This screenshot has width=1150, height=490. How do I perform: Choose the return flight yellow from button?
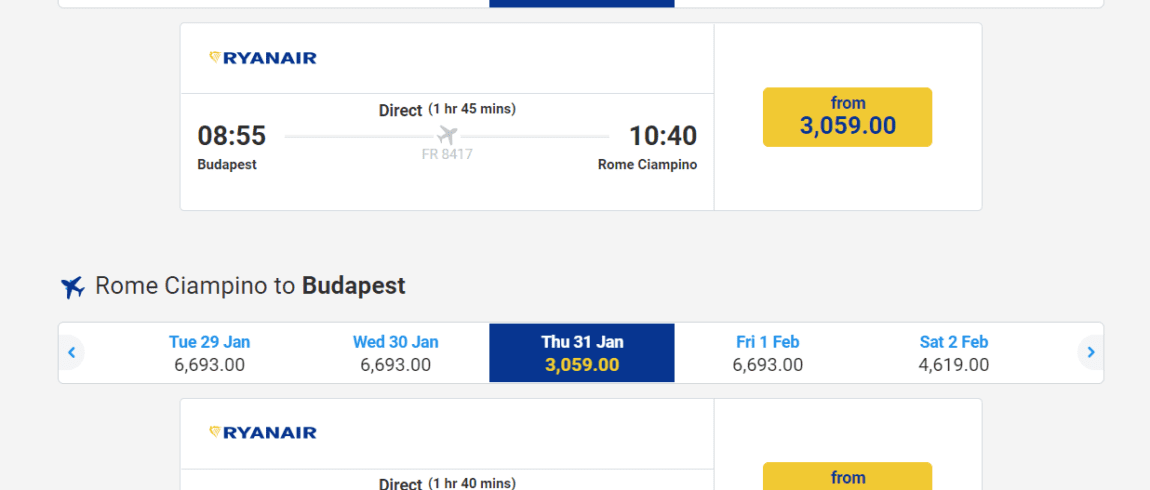point(847,476)
